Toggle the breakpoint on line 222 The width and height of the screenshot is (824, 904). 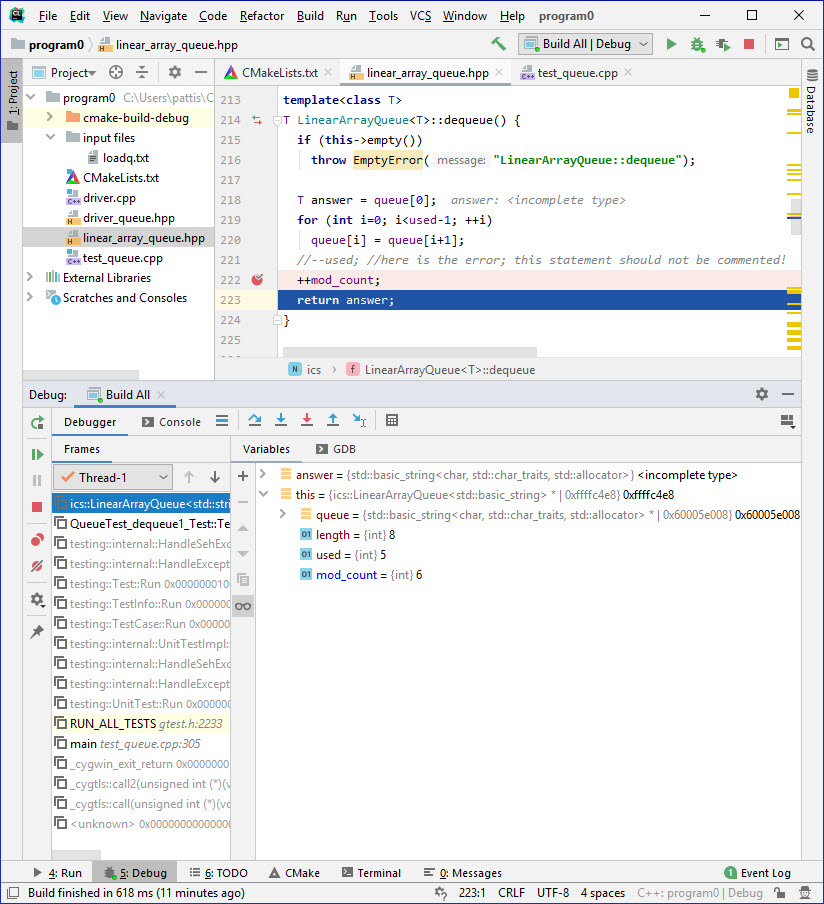(257, 280)
